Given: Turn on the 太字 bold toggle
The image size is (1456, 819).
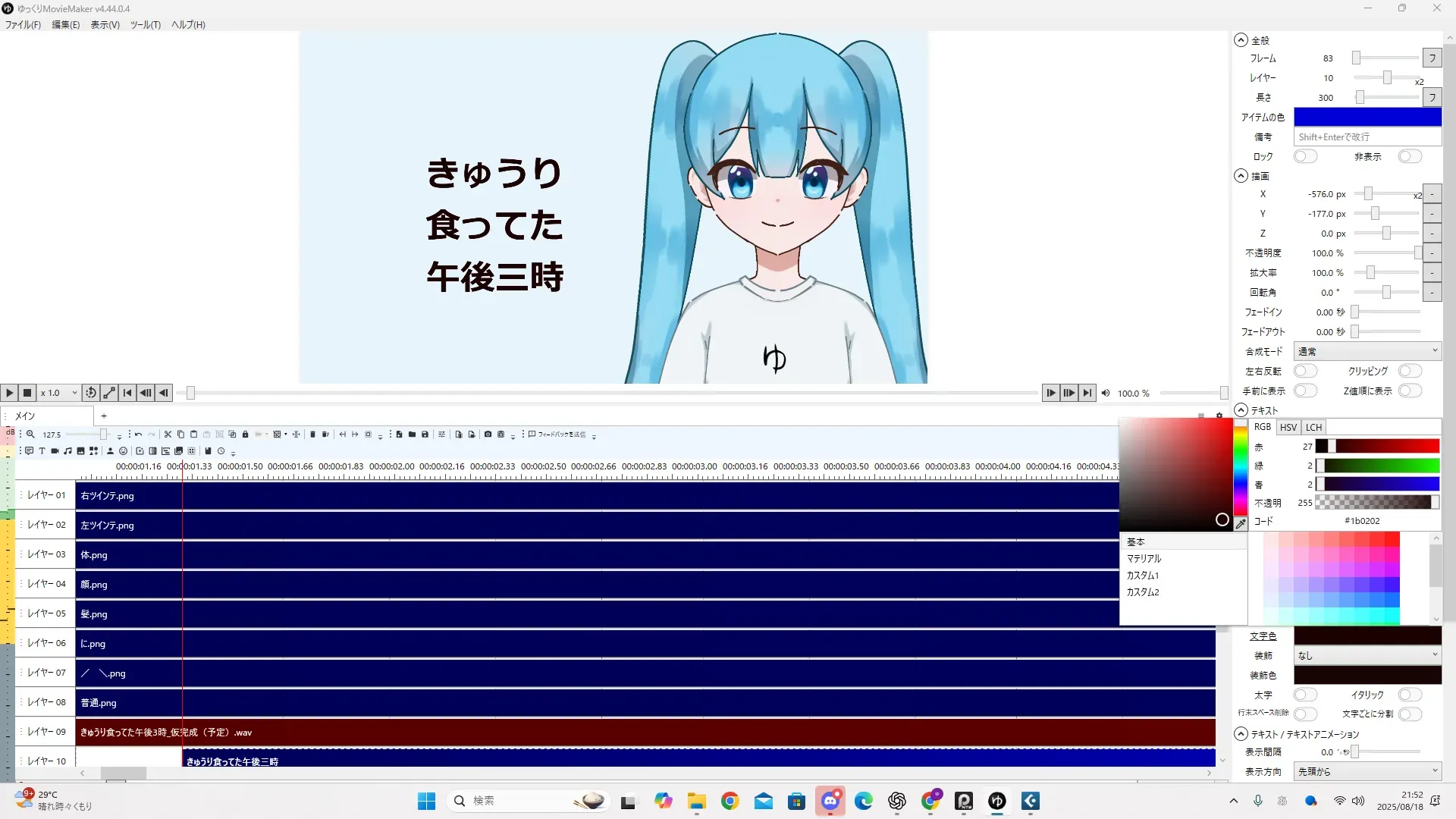Looking at the screenshot, I should pyautogui.click(x=1304, y=695).
